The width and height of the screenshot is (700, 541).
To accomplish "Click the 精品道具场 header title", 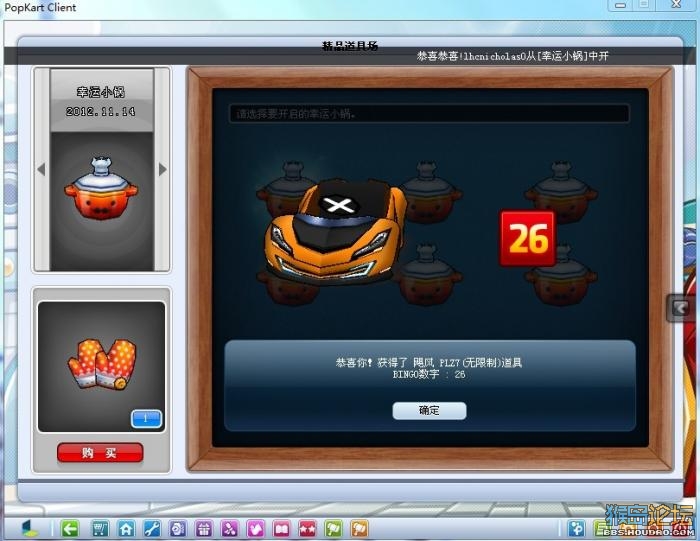I will pos(350,46).
